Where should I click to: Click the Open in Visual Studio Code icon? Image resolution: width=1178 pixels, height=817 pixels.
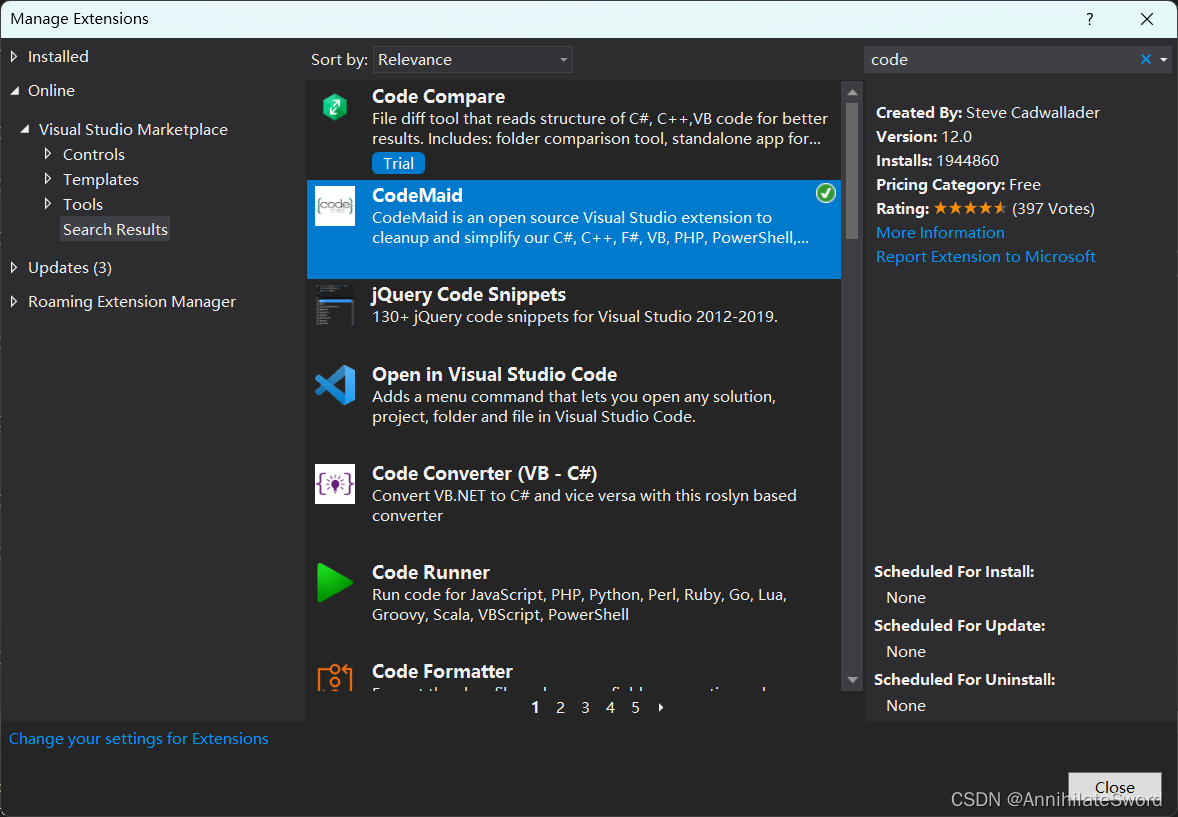coord(335,385)
